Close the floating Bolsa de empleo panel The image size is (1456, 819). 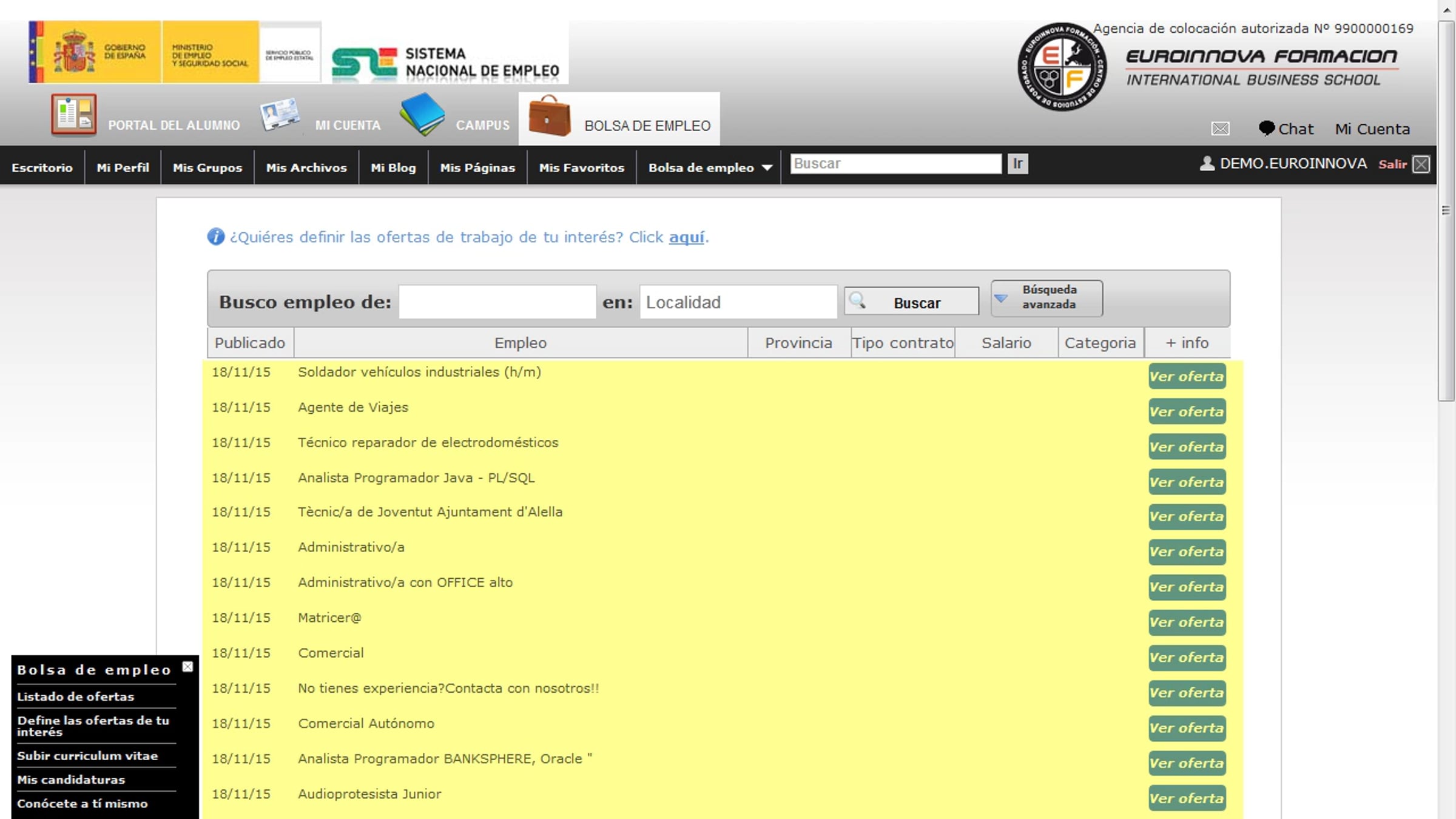pyautogui.click(x=187, y=667)
